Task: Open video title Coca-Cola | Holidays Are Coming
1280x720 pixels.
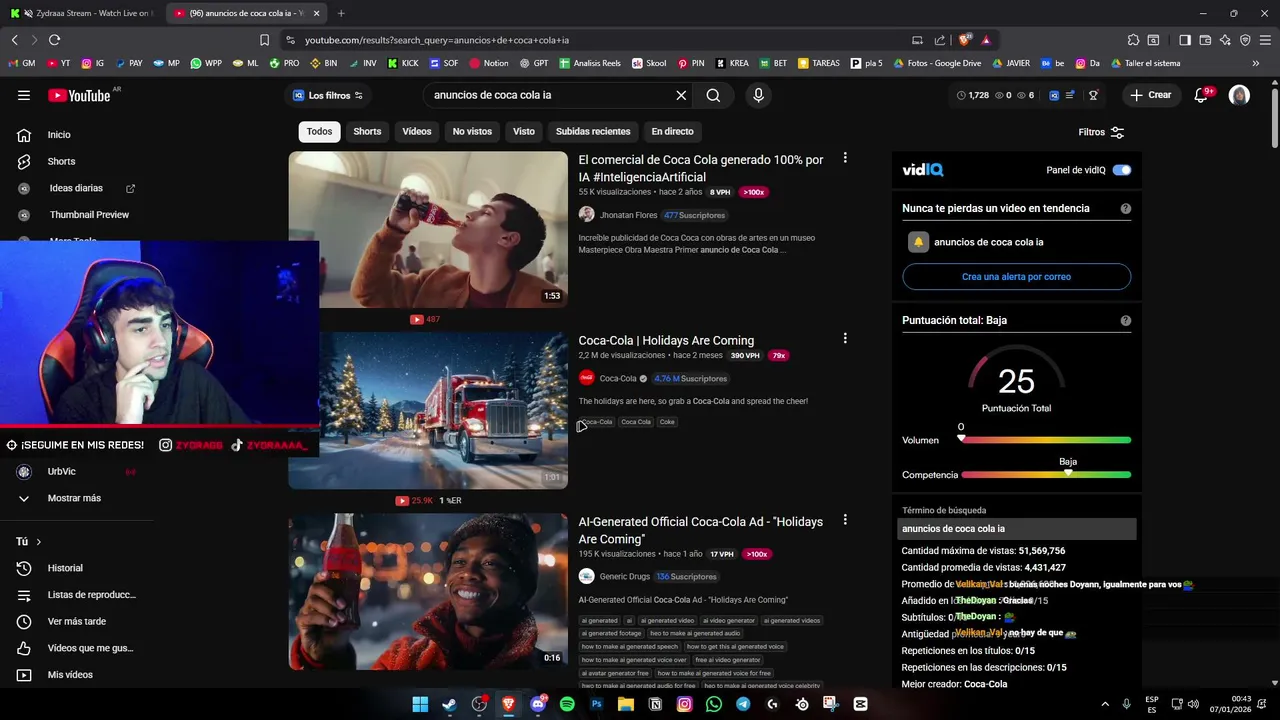Action: tap(666, 341)
